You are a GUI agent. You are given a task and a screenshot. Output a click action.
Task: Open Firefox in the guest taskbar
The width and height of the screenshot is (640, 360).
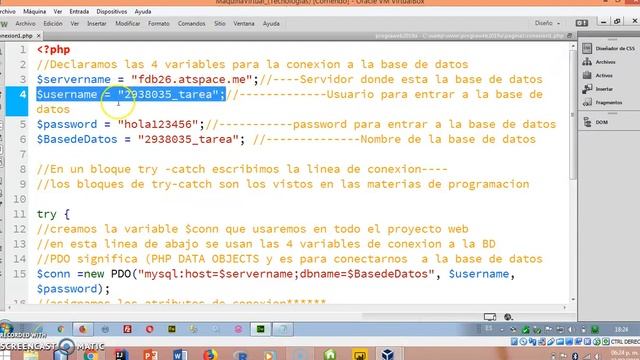83,329
